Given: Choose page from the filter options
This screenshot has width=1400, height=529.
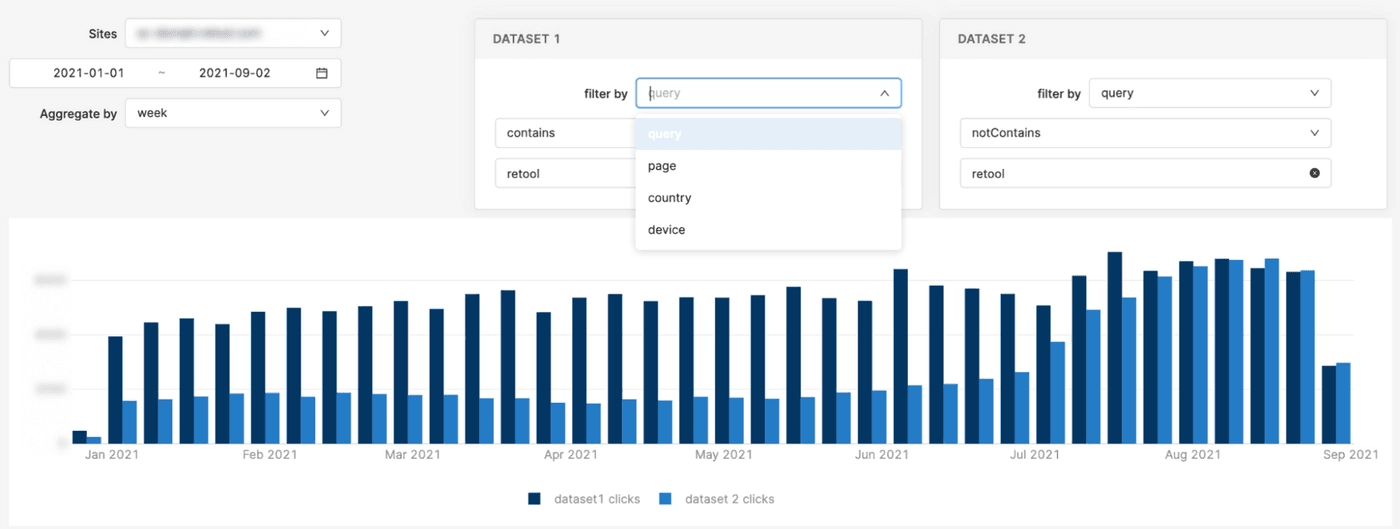Looking at the screenshot, I should (x=768, y=166).
